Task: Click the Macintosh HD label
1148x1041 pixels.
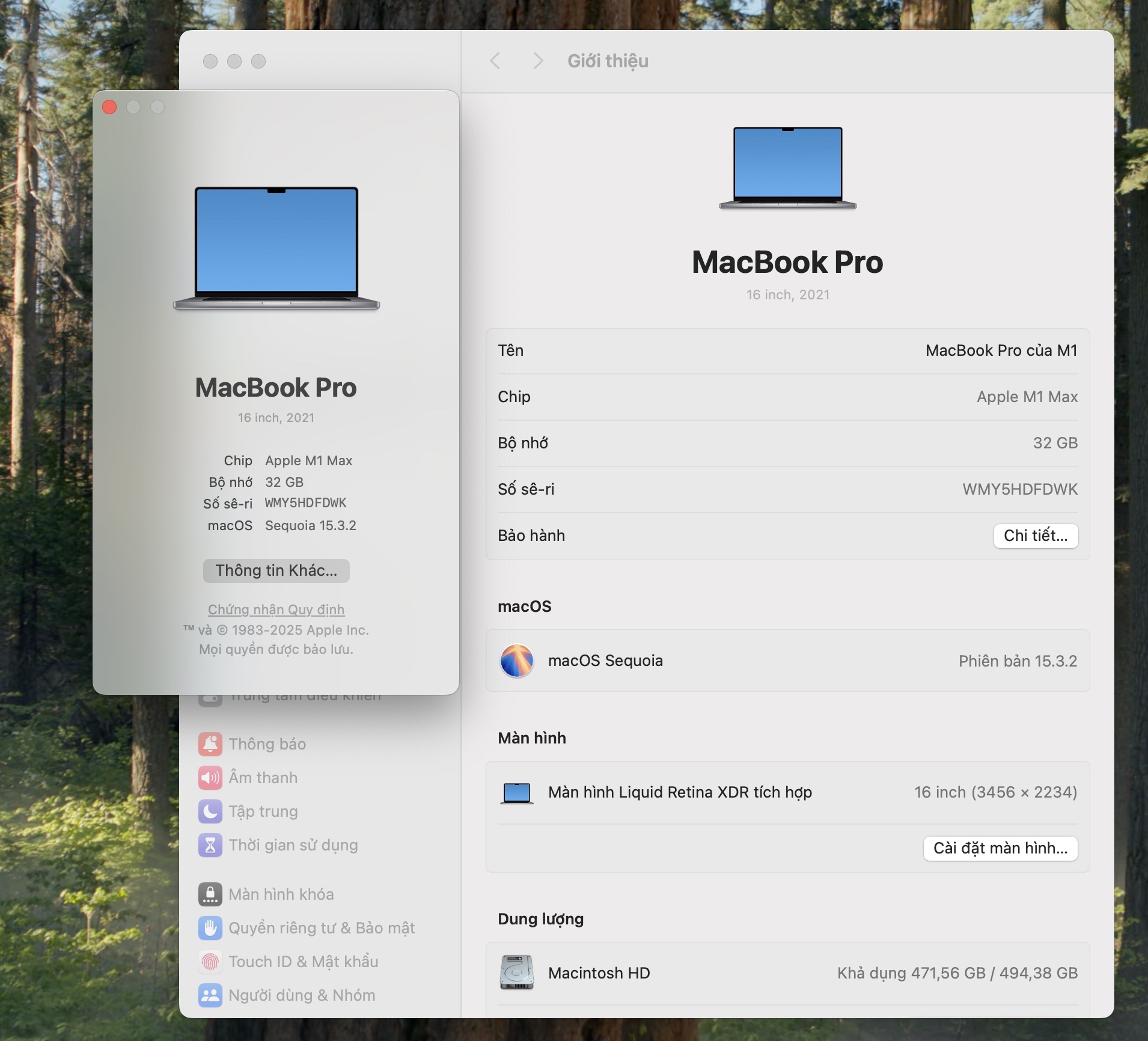Action: point(599,973)
